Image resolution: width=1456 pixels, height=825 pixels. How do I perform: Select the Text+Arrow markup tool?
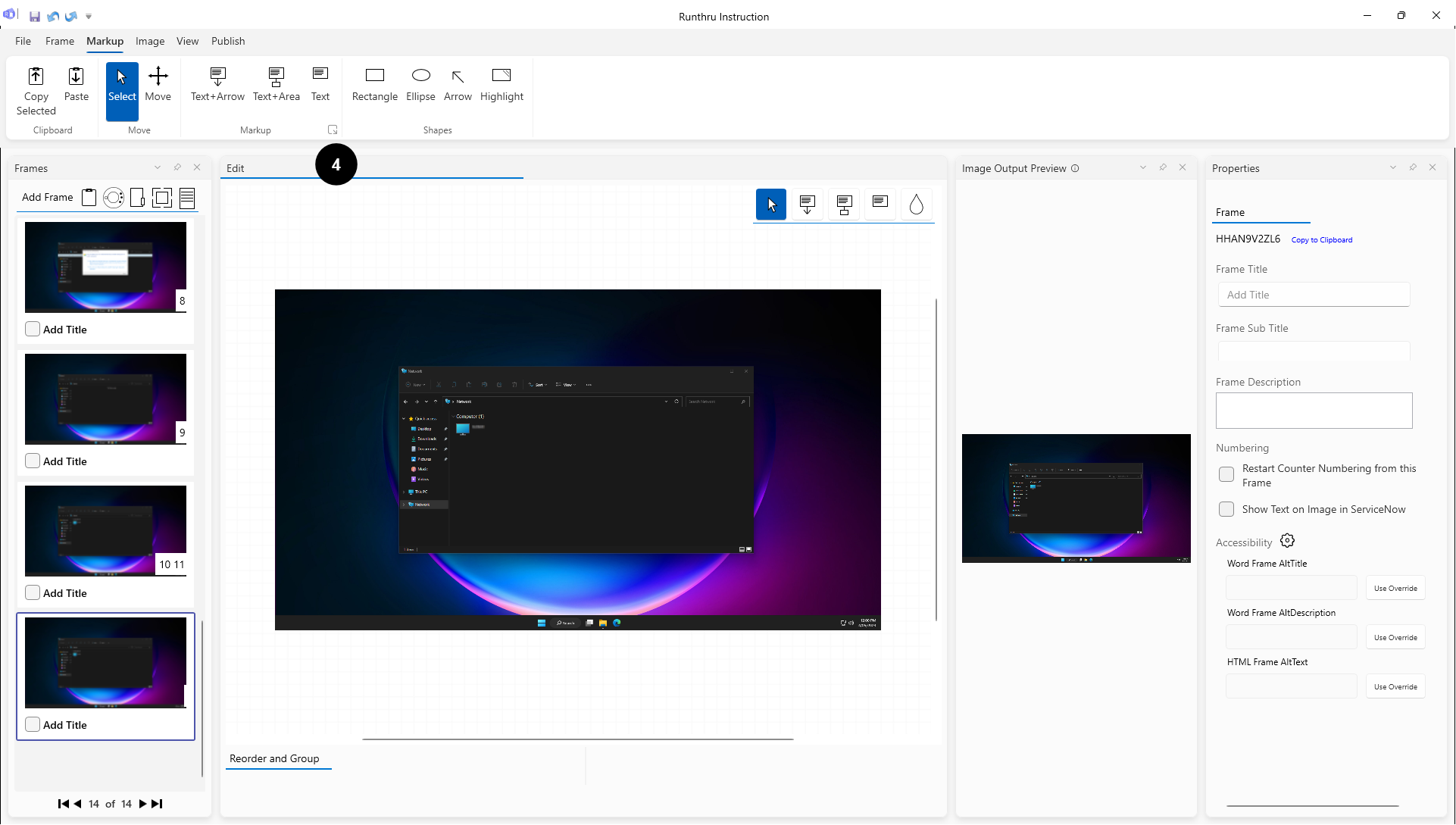[x=217, y=84]
